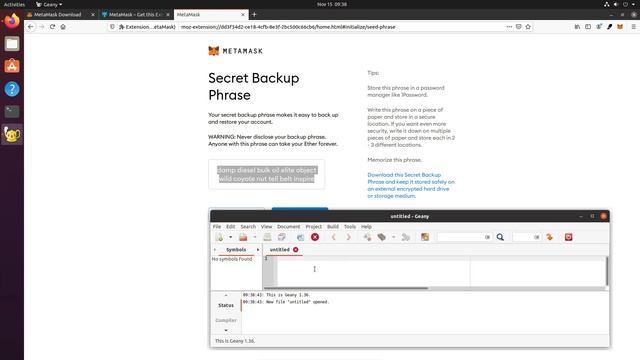Viewport: 640px width, 360px height.
Task: Switch to the MetaMask – Get this Extension tab
Action: [x=136, y=14]
